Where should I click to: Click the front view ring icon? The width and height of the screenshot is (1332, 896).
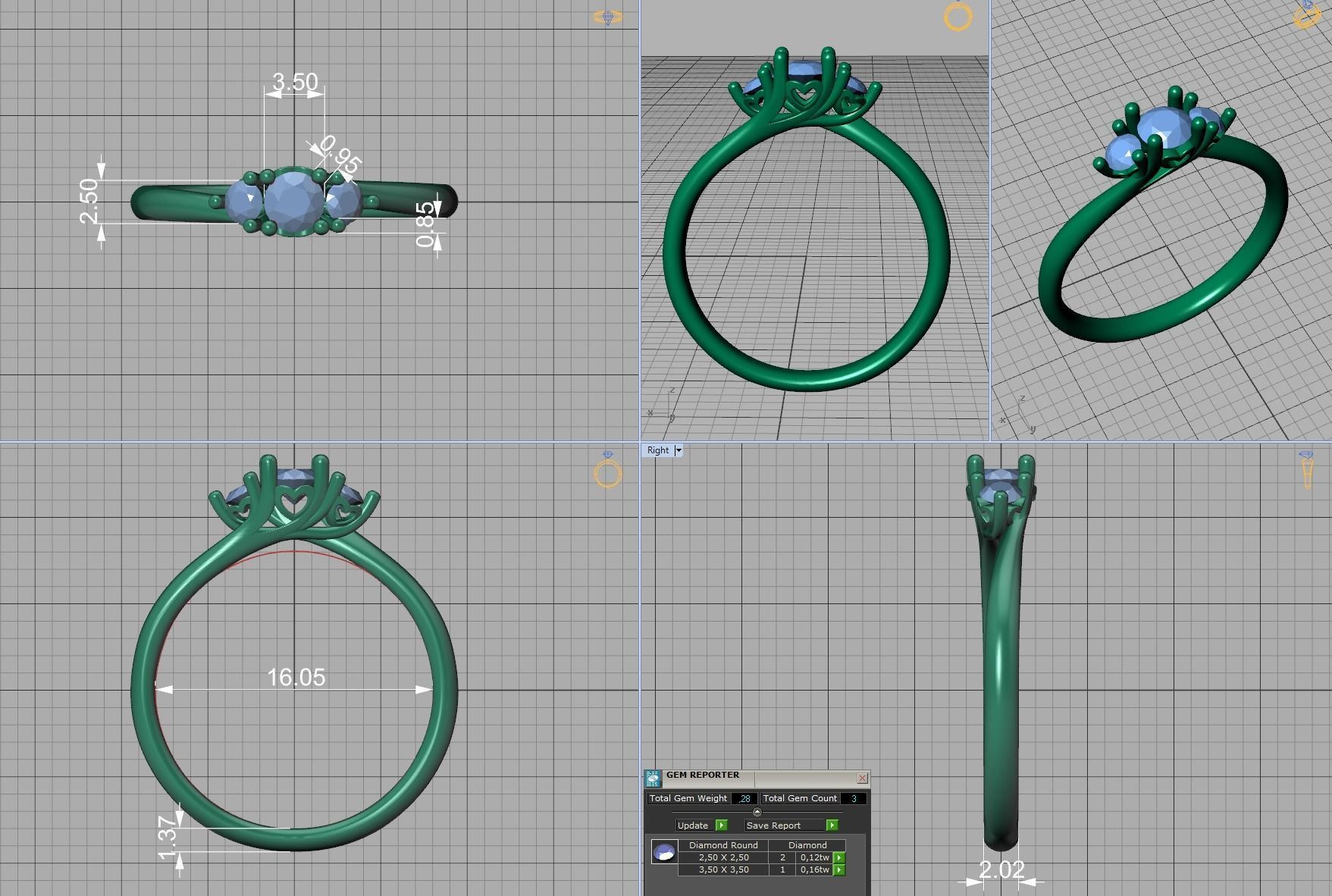pos(607,470)
